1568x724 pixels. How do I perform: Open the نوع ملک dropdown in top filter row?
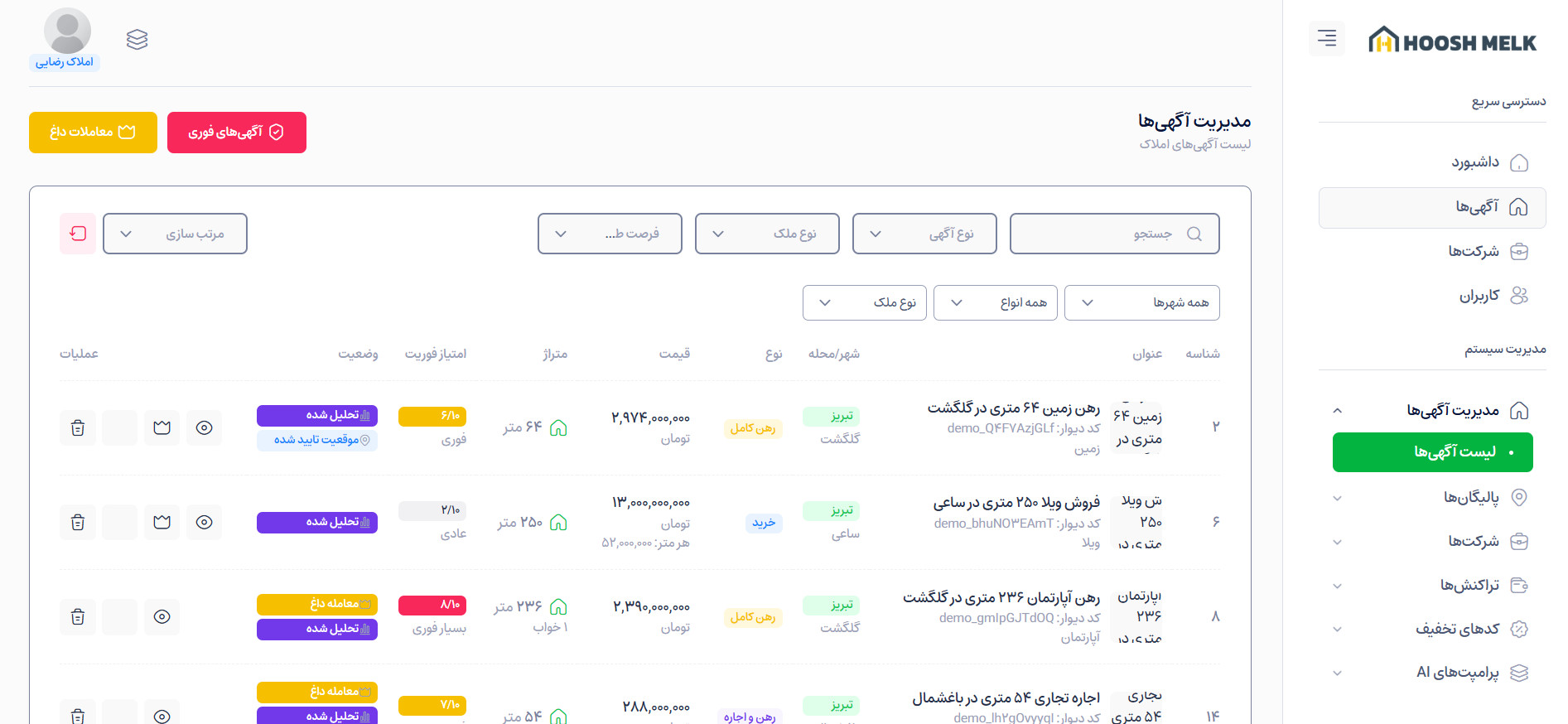click(x=767, y=234)
